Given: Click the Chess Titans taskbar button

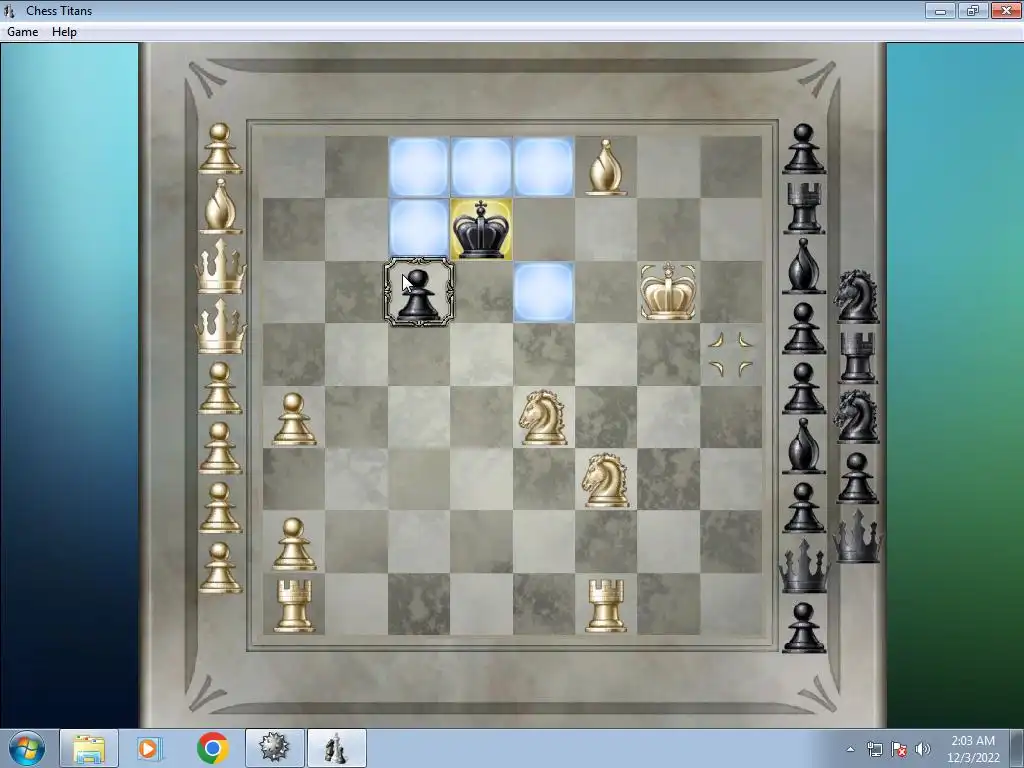Looking at the screenshot, I should tap(336, 748).
